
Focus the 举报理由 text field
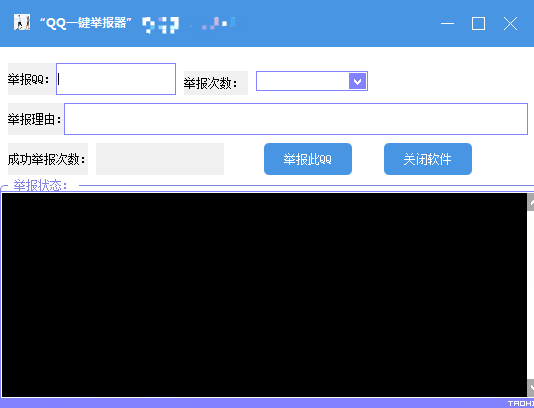296,119
